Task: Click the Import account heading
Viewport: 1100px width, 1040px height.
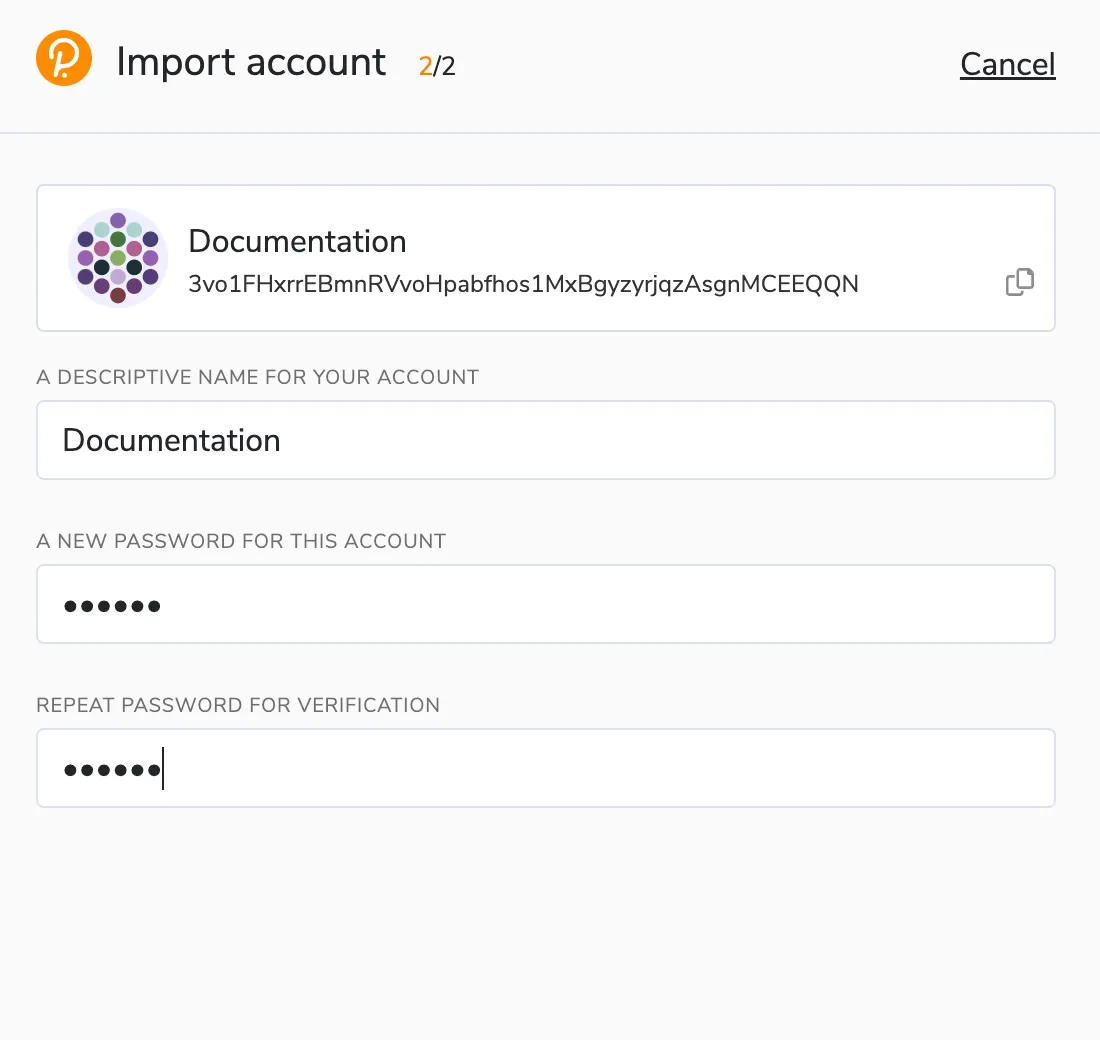Action: tap(250, 62)
